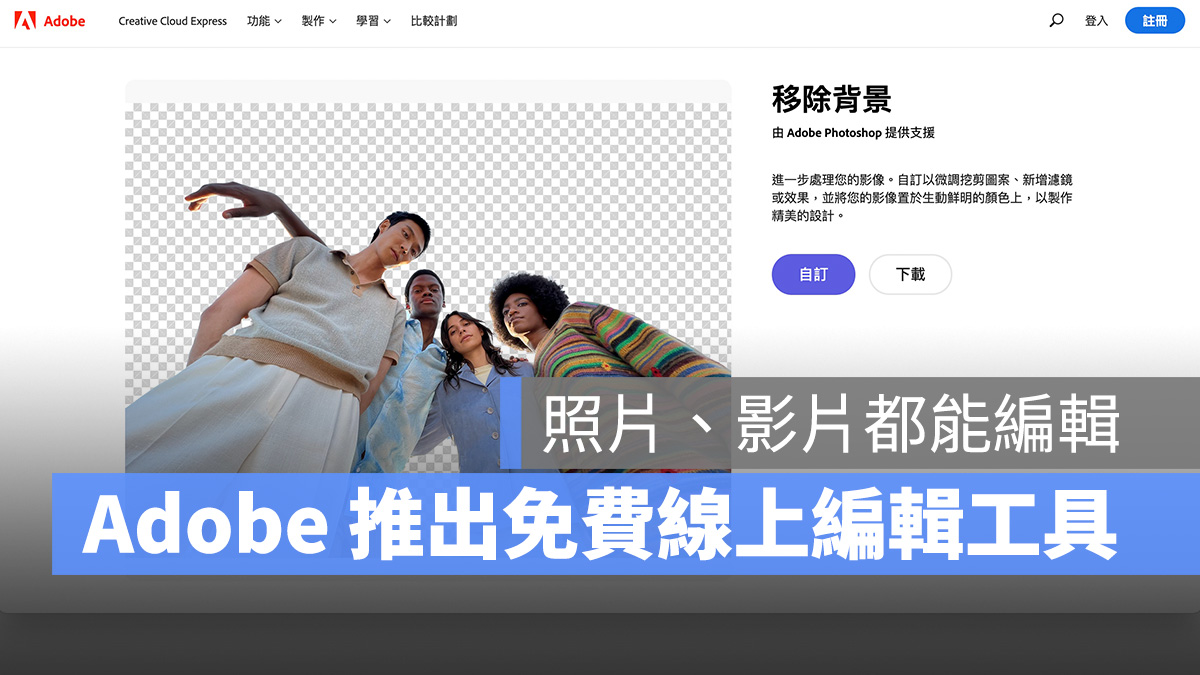Screen dimensions: 1200x675
Task: Click description paragraph starting 進一步處理您的影像
Action: [922, 197]
